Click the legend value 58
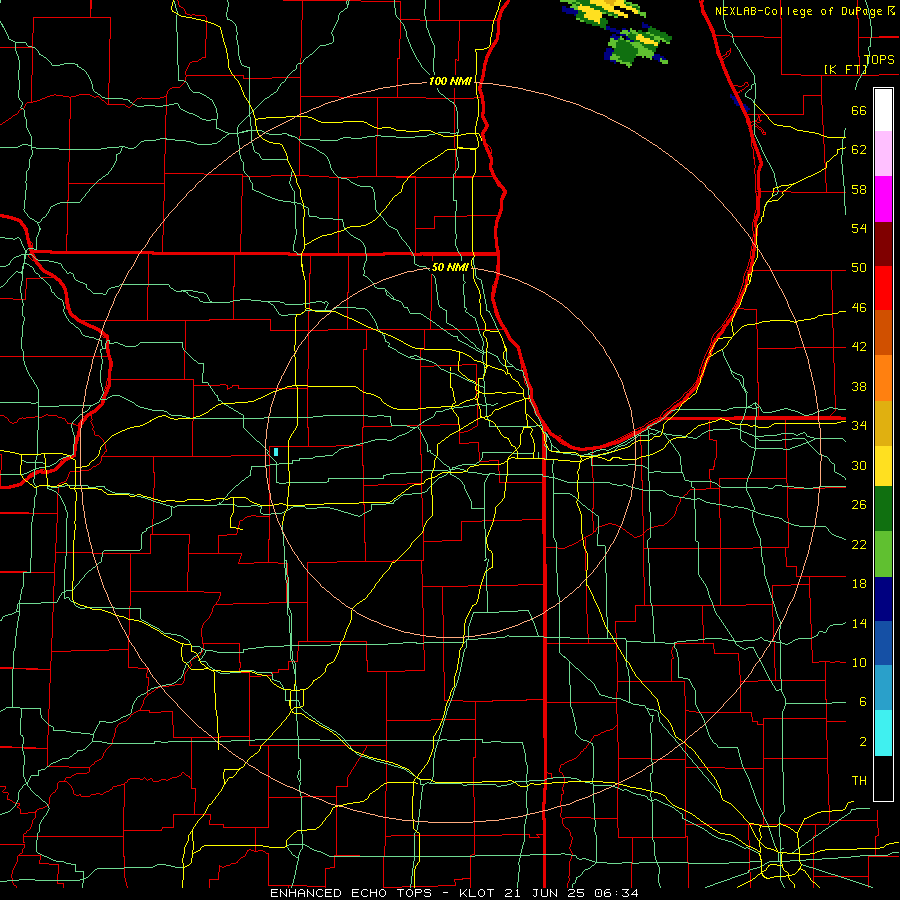Image resolution: width=900 pixels, height=900 pixels. click(859, 189)
